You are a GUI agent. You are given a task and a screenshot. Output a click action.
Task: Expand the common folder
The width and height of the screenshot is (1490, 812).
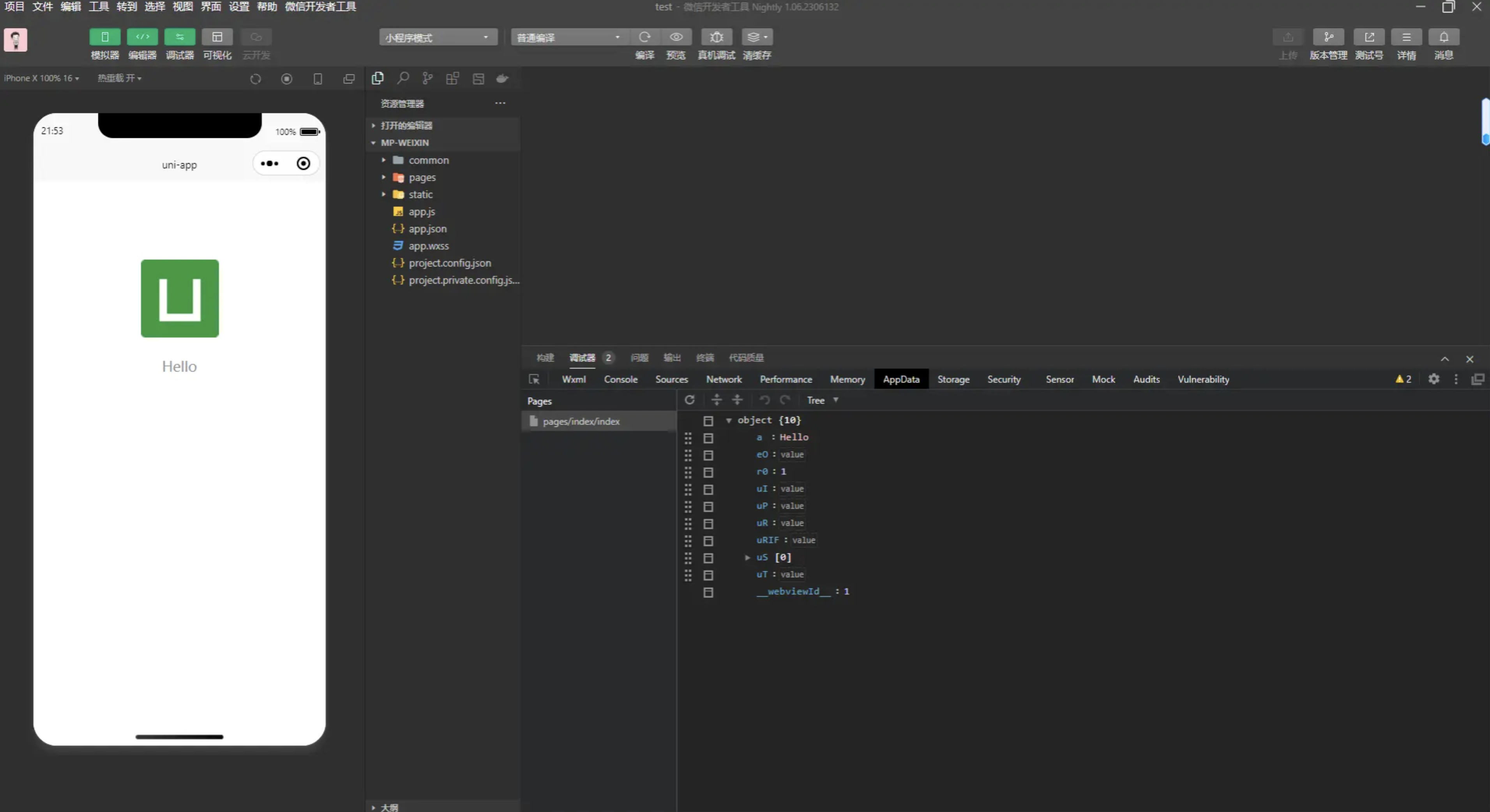pyautogui.click(x=443, y=160)
